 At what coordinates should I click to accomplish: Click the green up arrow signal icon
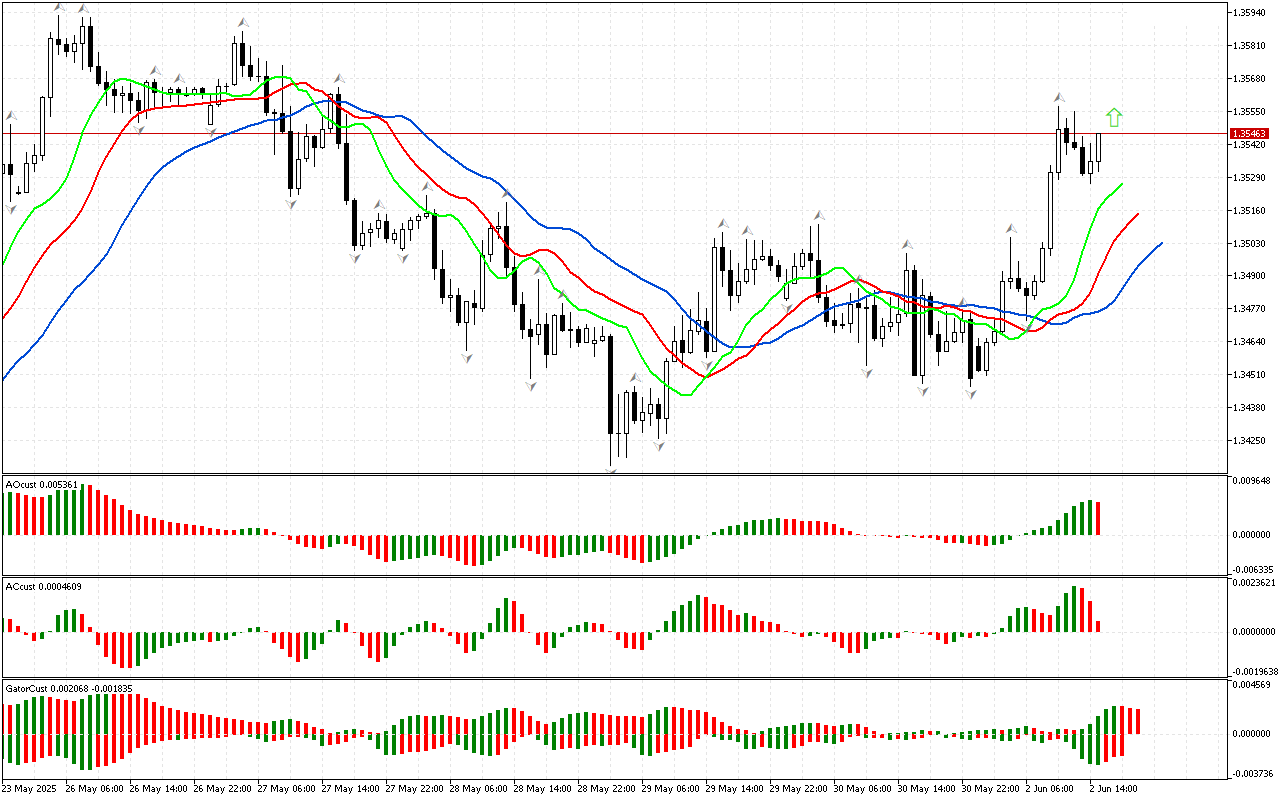(x=1114, y=118)
